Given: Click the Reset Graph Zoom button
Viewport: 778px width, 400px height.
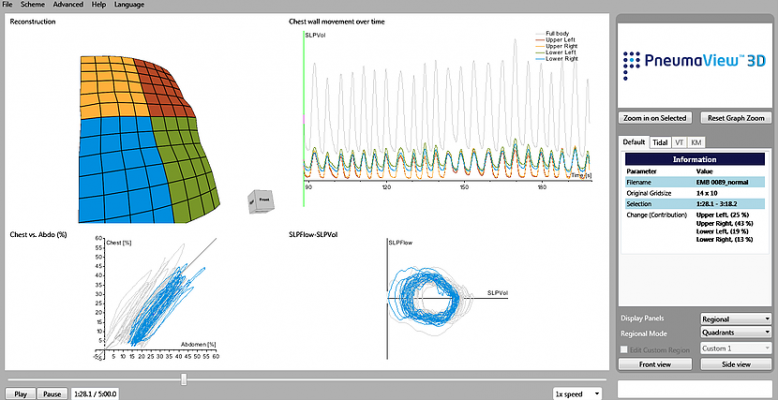Looking at the screenshot, I should pyautogui.click(x=735, y=117).
